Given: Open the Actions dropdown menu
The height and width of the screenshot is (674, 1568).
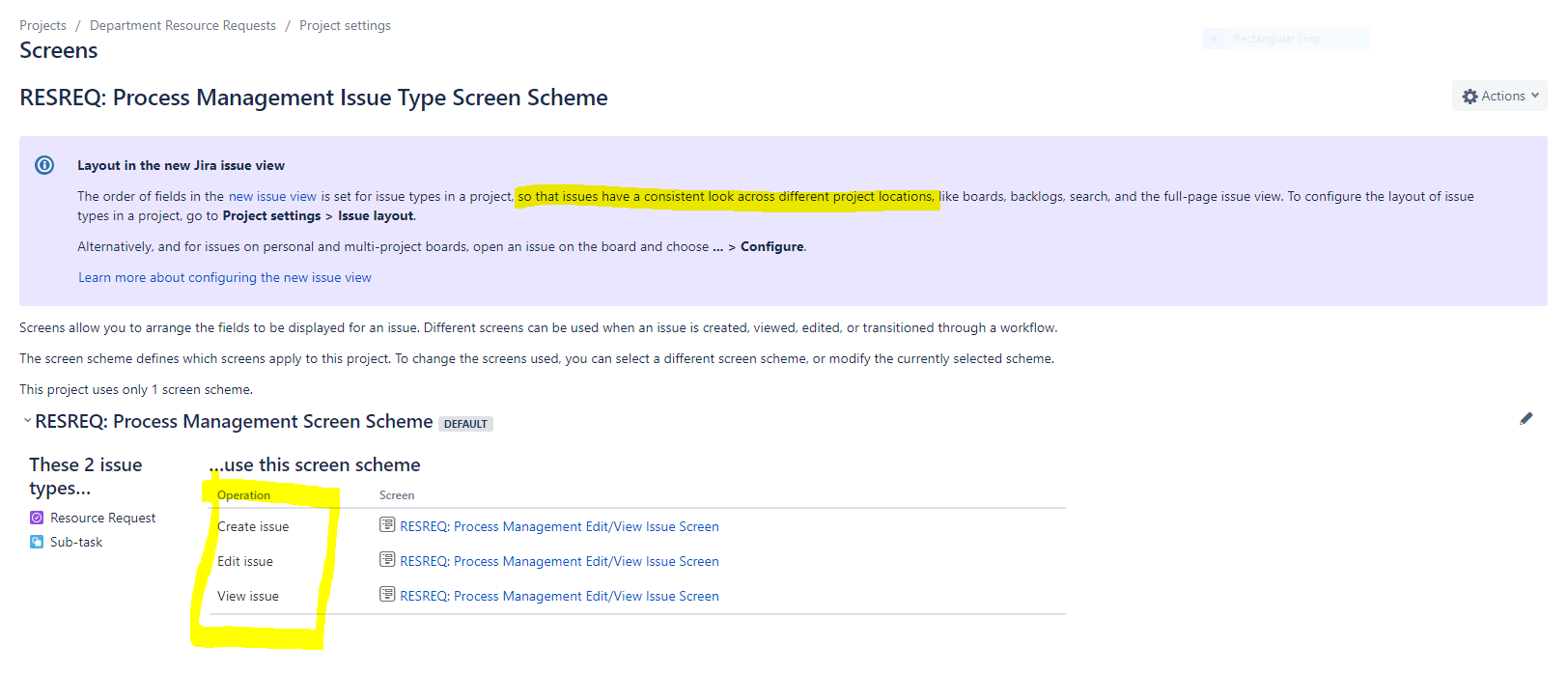Looking at the screenshot, I should tap(1499, 96).
